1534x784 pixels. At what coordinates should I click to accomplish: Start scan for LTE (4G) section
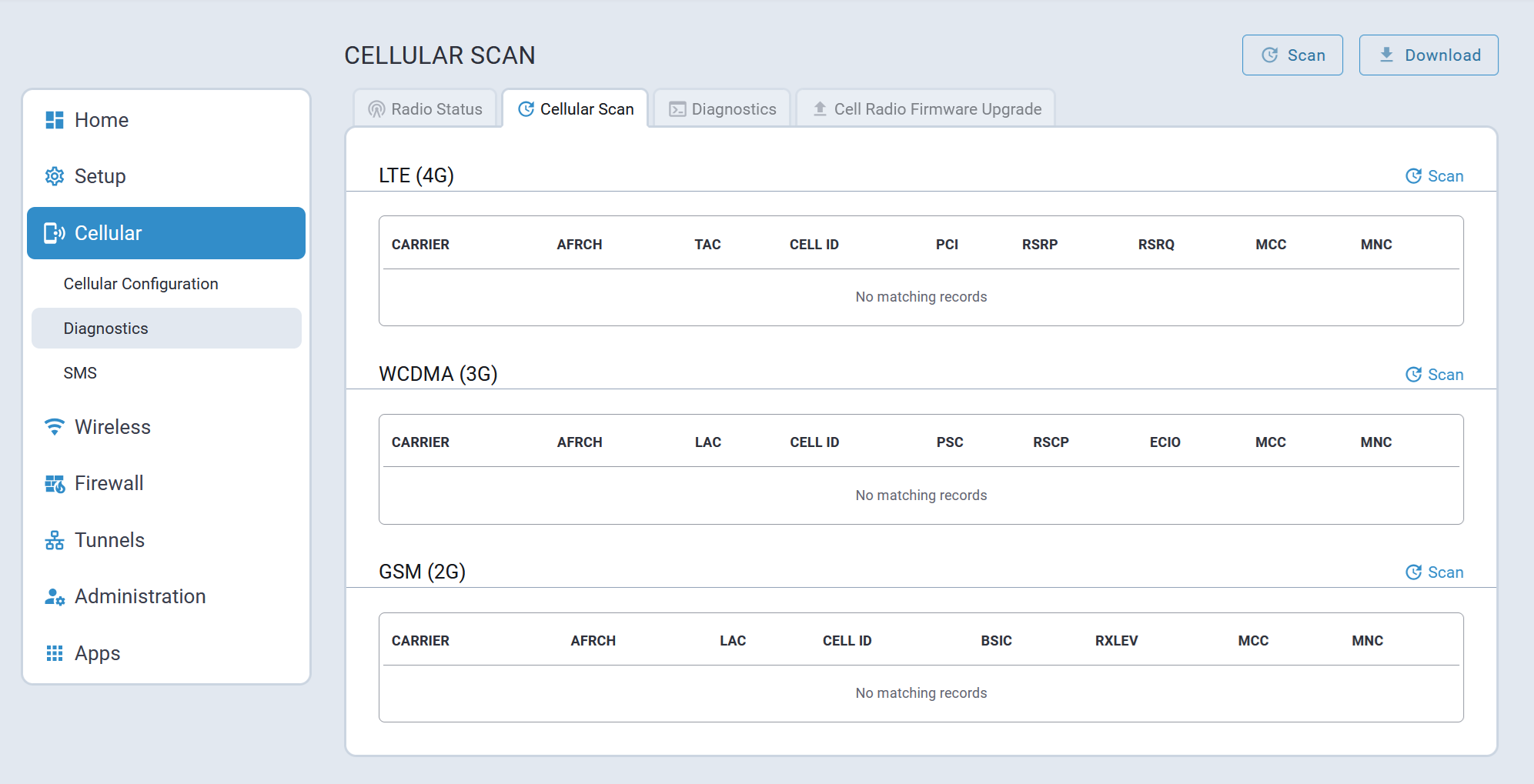[1434, 176]
